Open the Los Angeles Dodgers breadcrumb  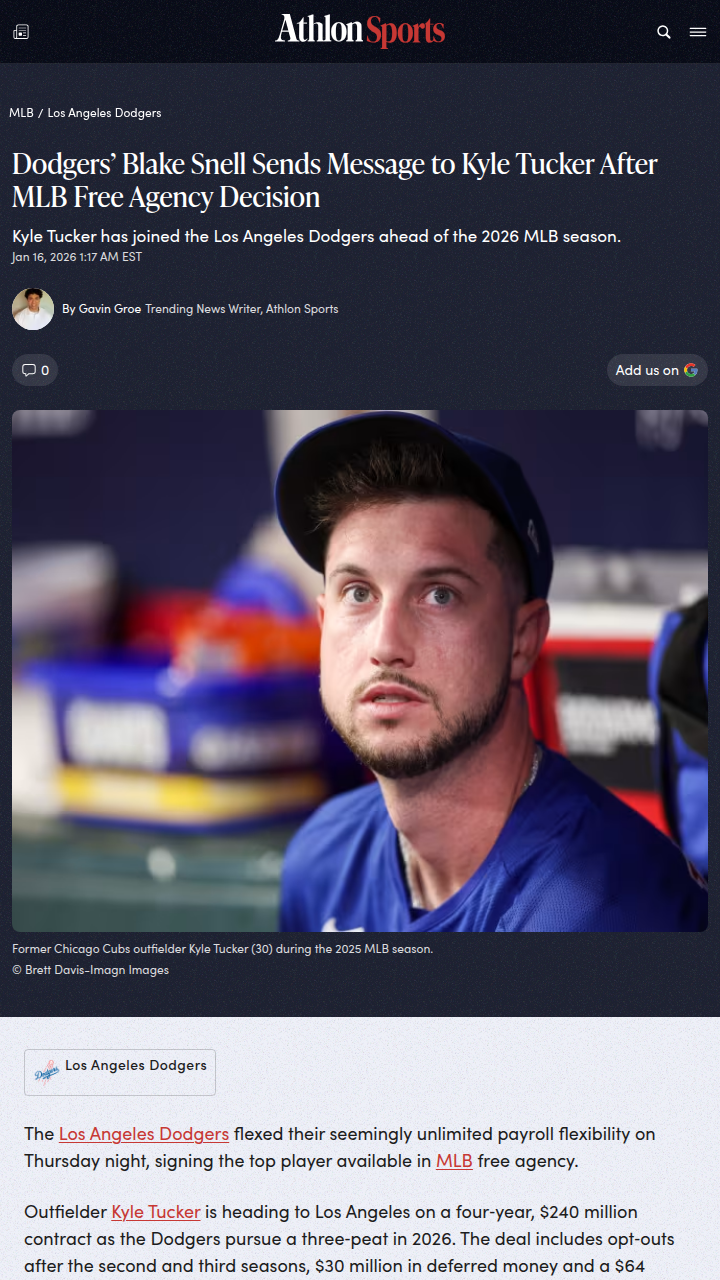pos(104,113)
